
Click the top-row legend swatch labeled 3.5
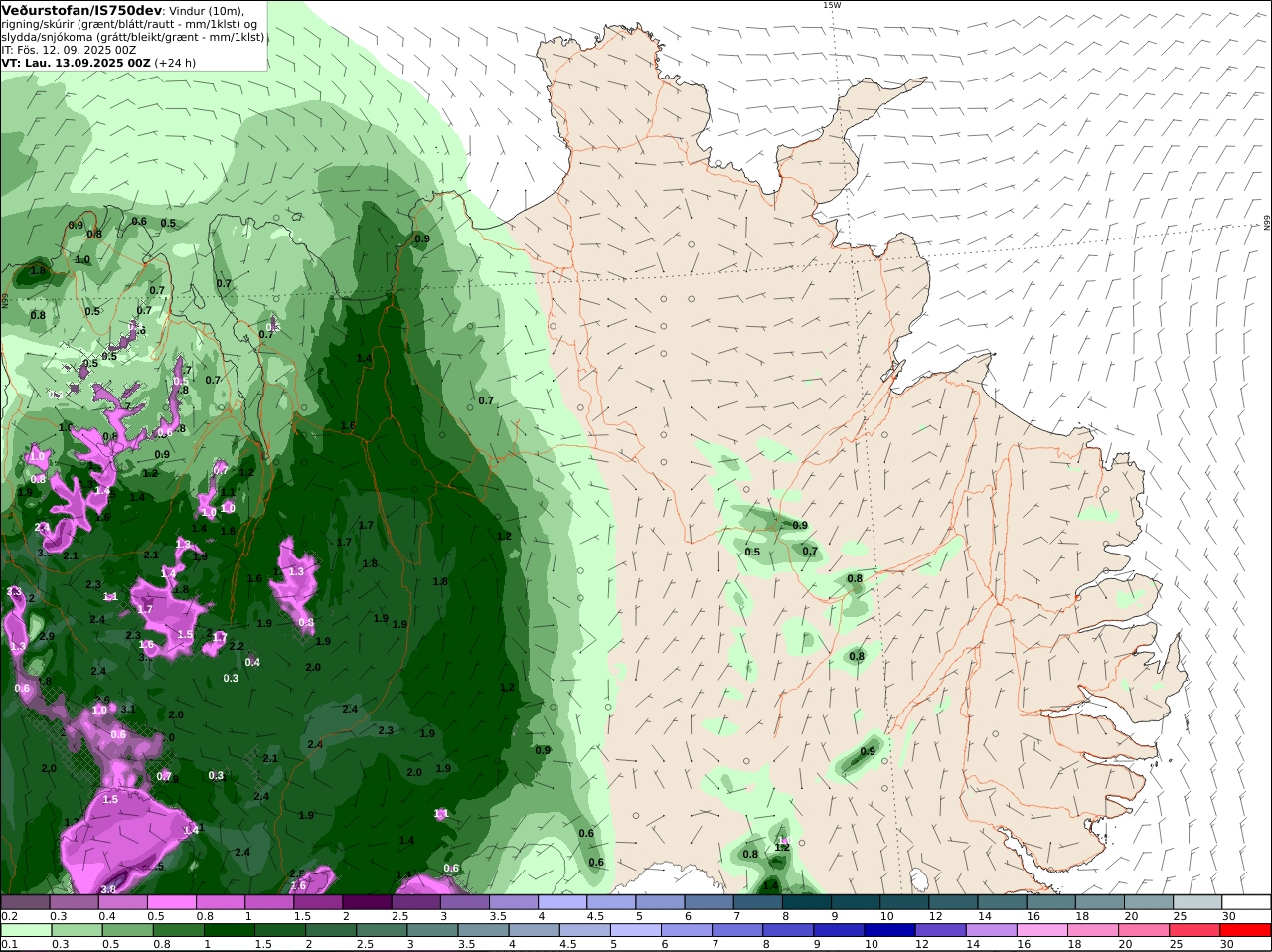513,902
